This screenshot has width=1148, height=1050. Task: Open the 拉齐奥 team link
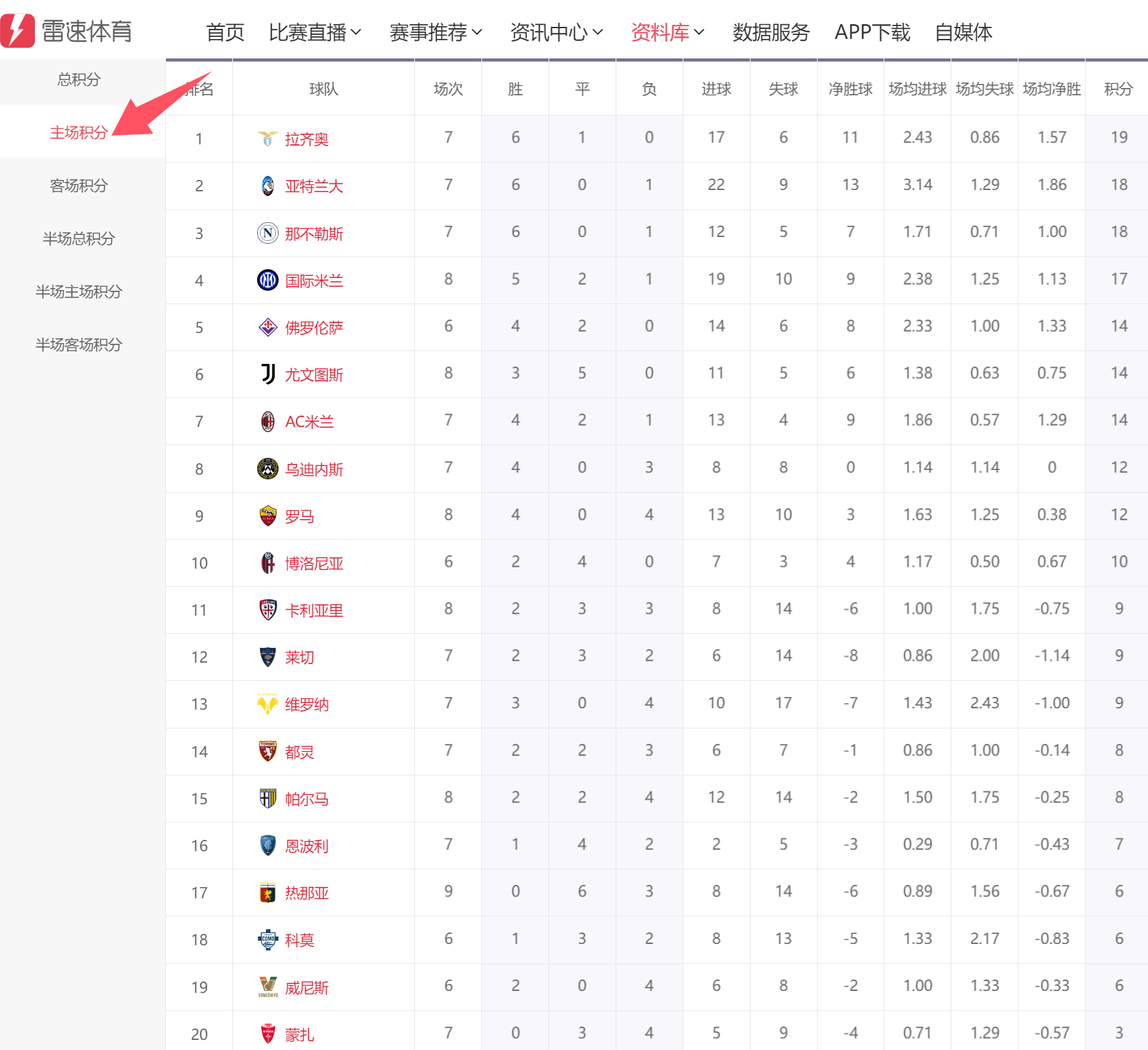[307, 139]
